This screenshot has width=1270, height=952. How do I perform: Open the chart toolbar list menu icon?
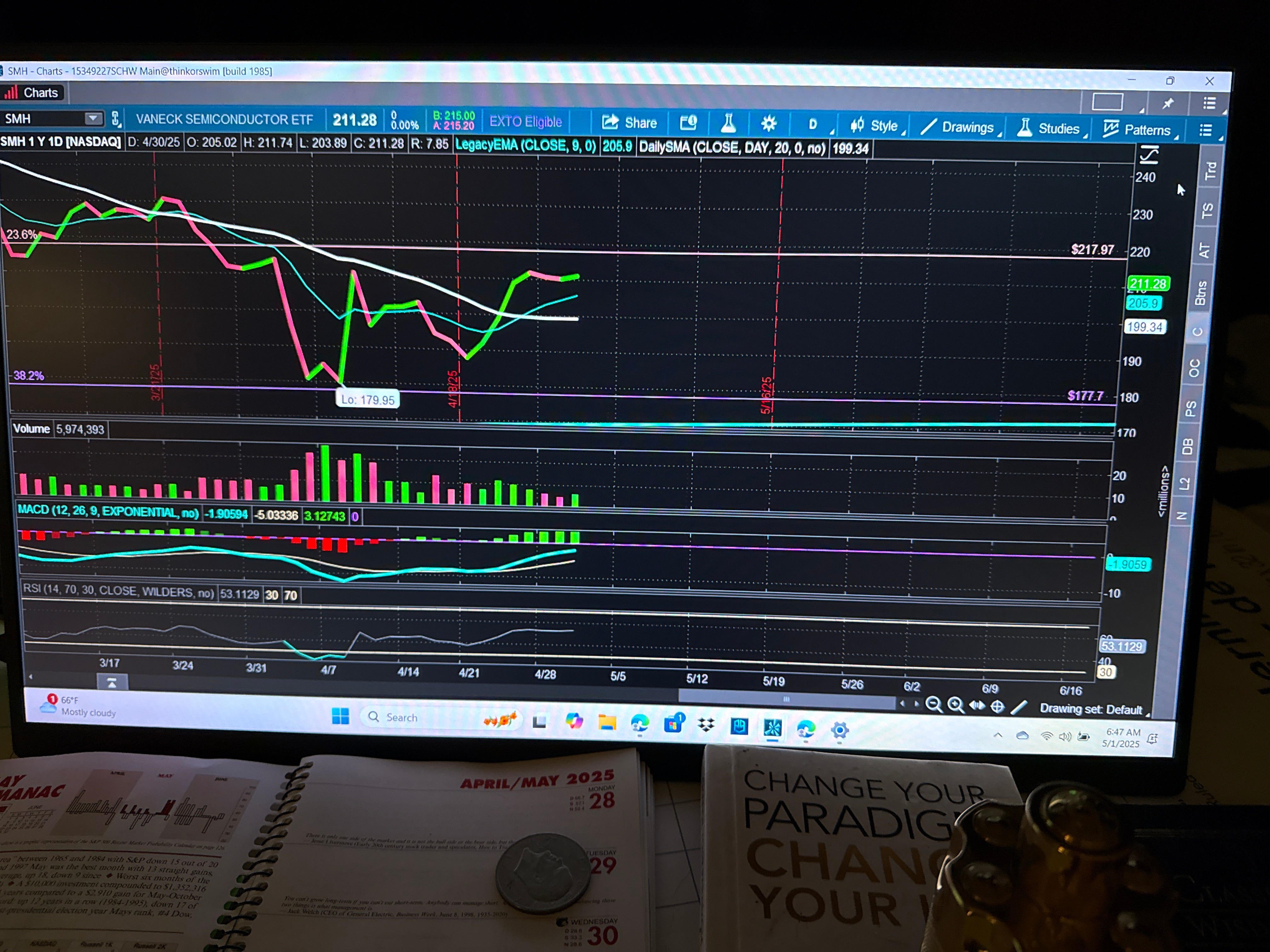pyautogui.click(x=1206, y=130)
